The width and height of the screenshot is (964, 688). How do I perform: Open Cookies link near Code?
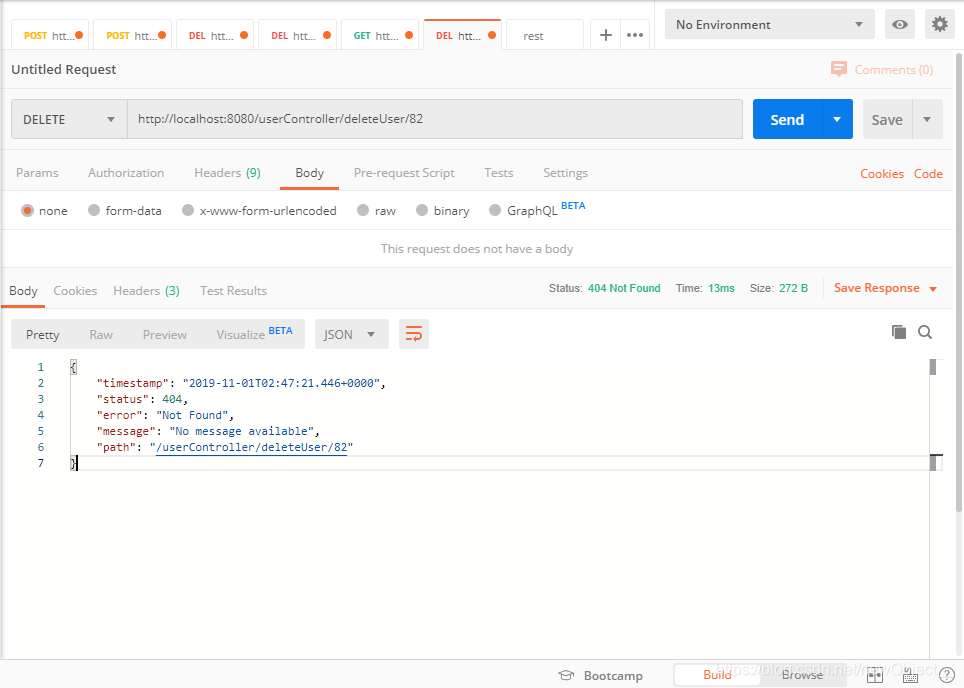(882, 173)
